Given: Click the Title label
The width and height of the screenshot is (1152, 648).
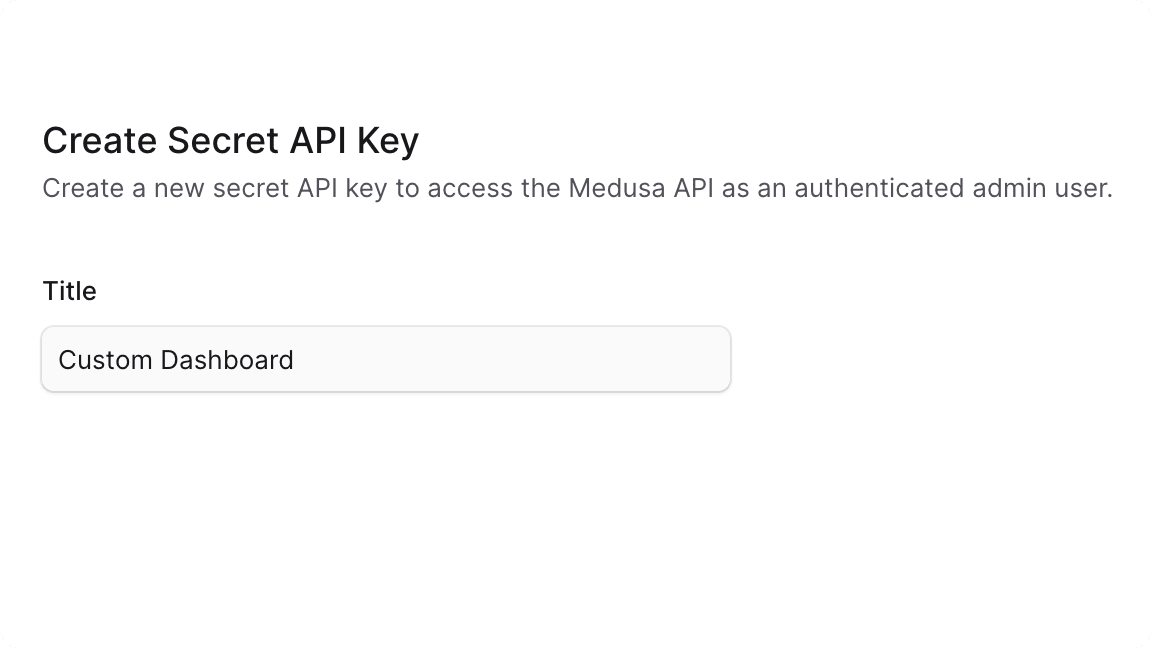Looking at the screenshot, I should pos(69,290).
